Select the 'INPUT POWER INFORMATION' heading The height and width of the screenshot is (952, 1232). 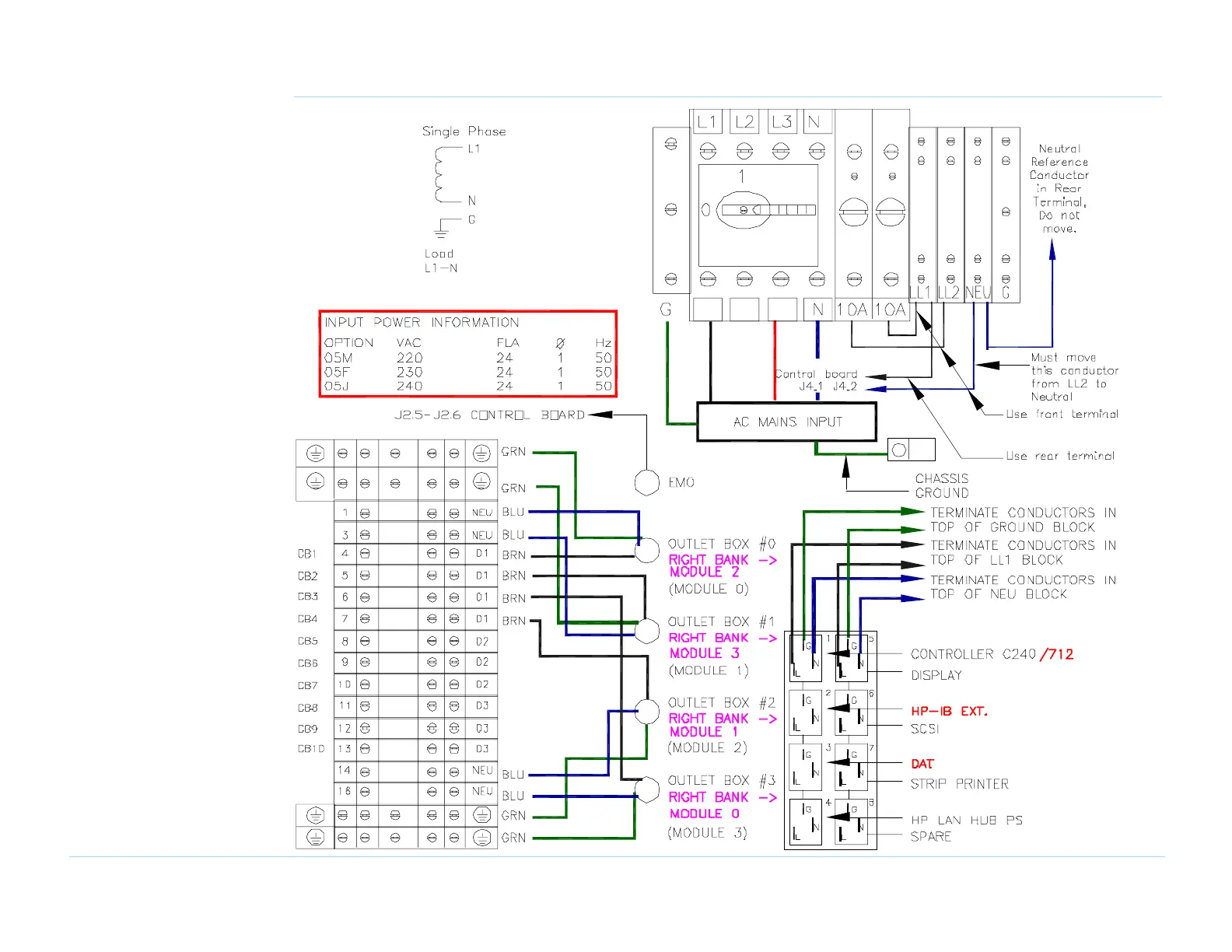pyautogui.click(x=422, y=322)
